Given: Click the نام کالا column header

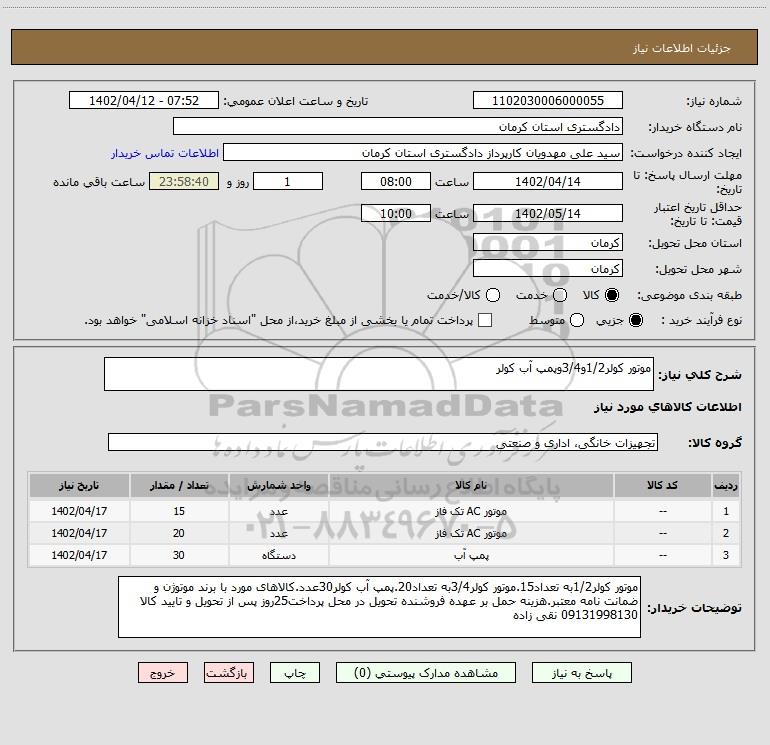Looking at the screenshot, I should (471, 485).
